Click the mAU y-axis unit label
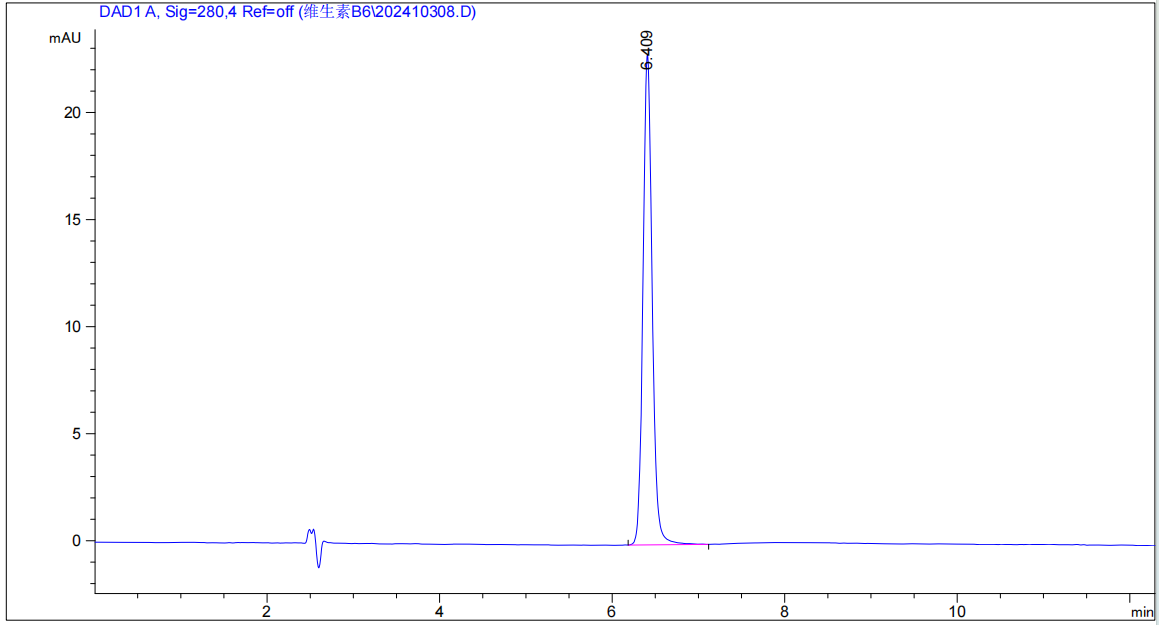The image size is (1159, 625). click(65, 38)
